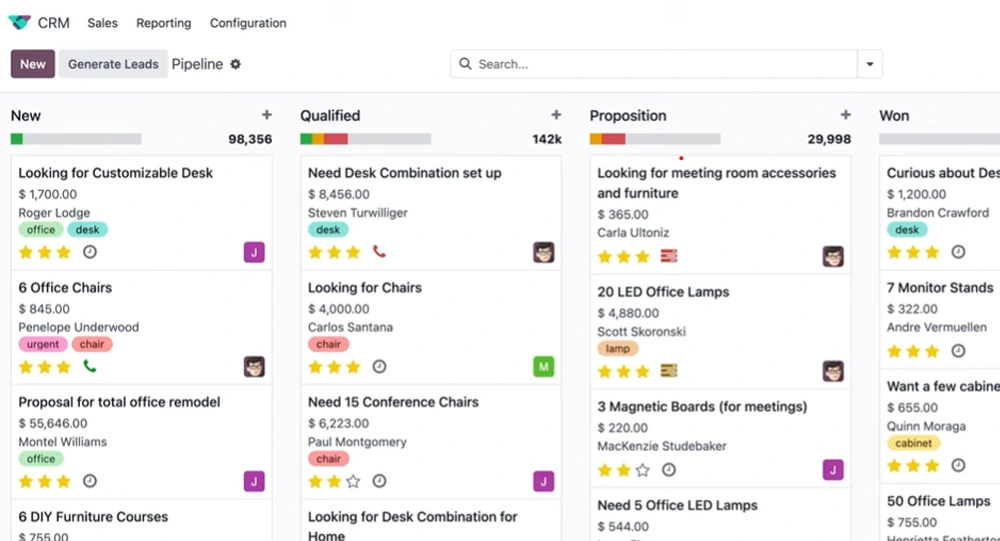Open activity clock on Proposal for total office remodel

(90, 481)
